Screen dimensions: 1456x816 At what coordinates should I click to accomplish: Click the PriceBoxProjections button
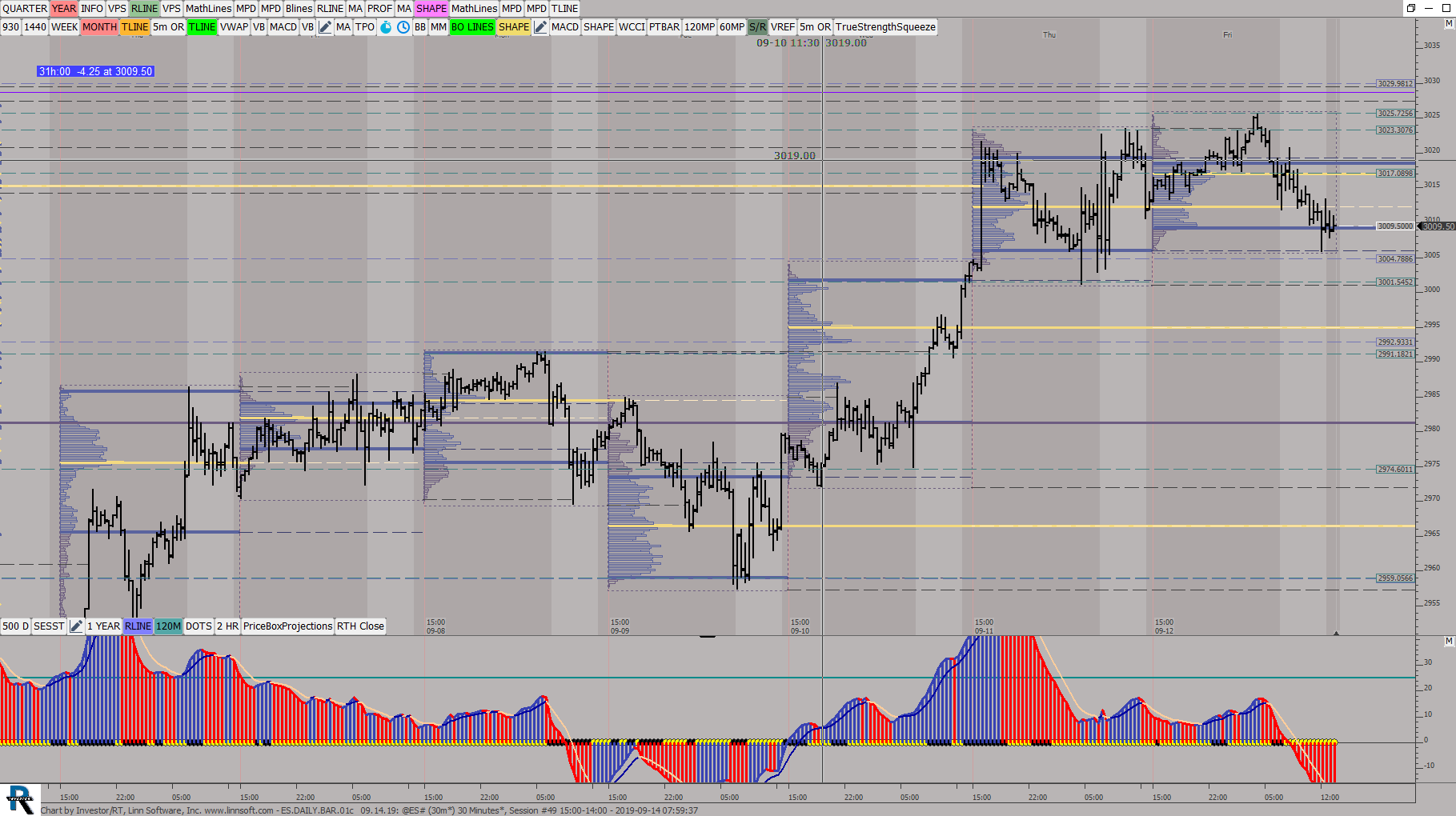pyautogui.click(x=287, y=626)
